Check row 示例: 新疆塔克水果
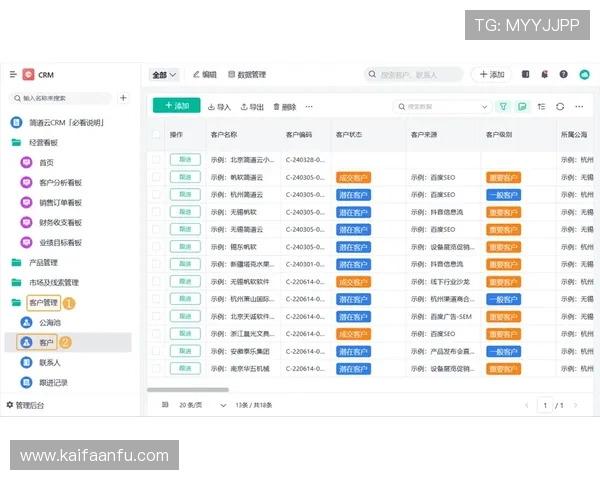The height and width of the screenshot is (480, 600). pos(156,264)
